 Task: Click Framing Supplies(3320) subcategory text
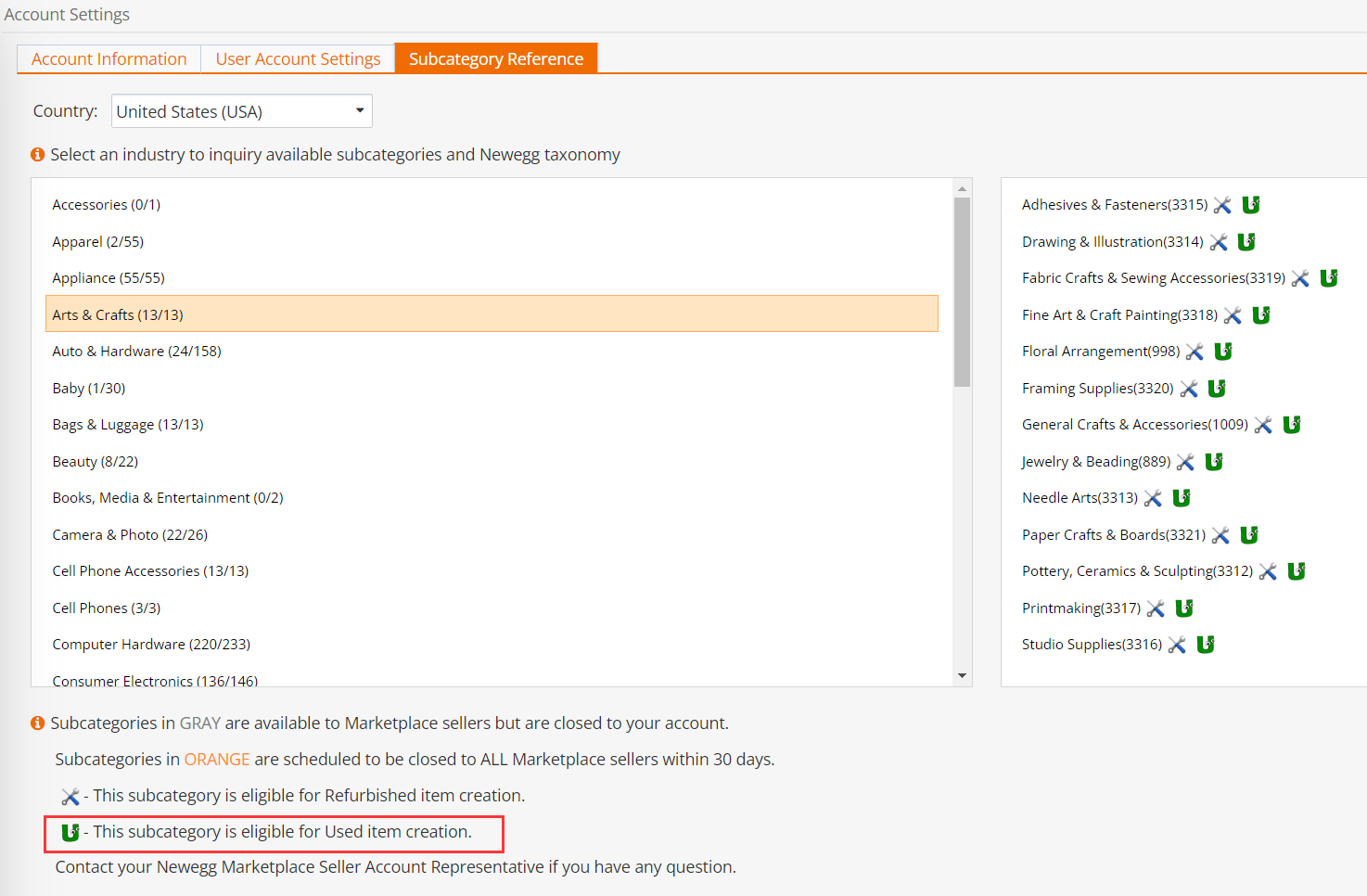[x=1098, y=389]
